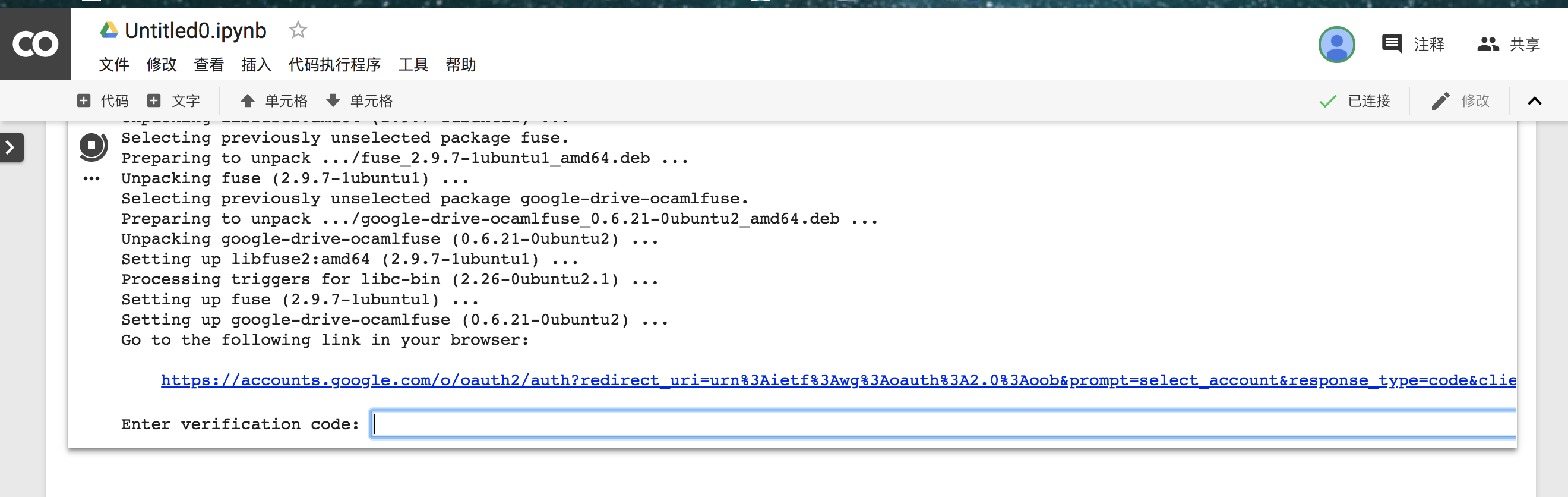Screen dimensions: 1568x497
Task: Click the Google Drive icon beside the title
Action: (109, 30)
